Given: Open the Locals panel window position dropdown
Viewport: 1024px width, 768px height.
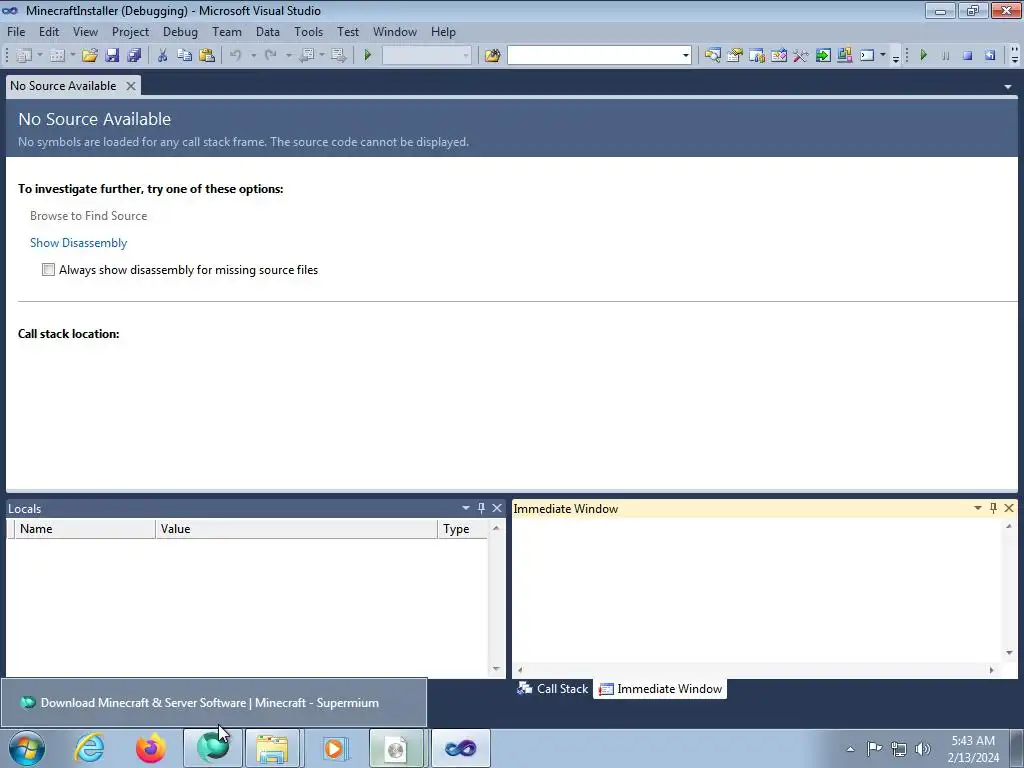Looking at the screenshot, I should (x=466, y=508).
